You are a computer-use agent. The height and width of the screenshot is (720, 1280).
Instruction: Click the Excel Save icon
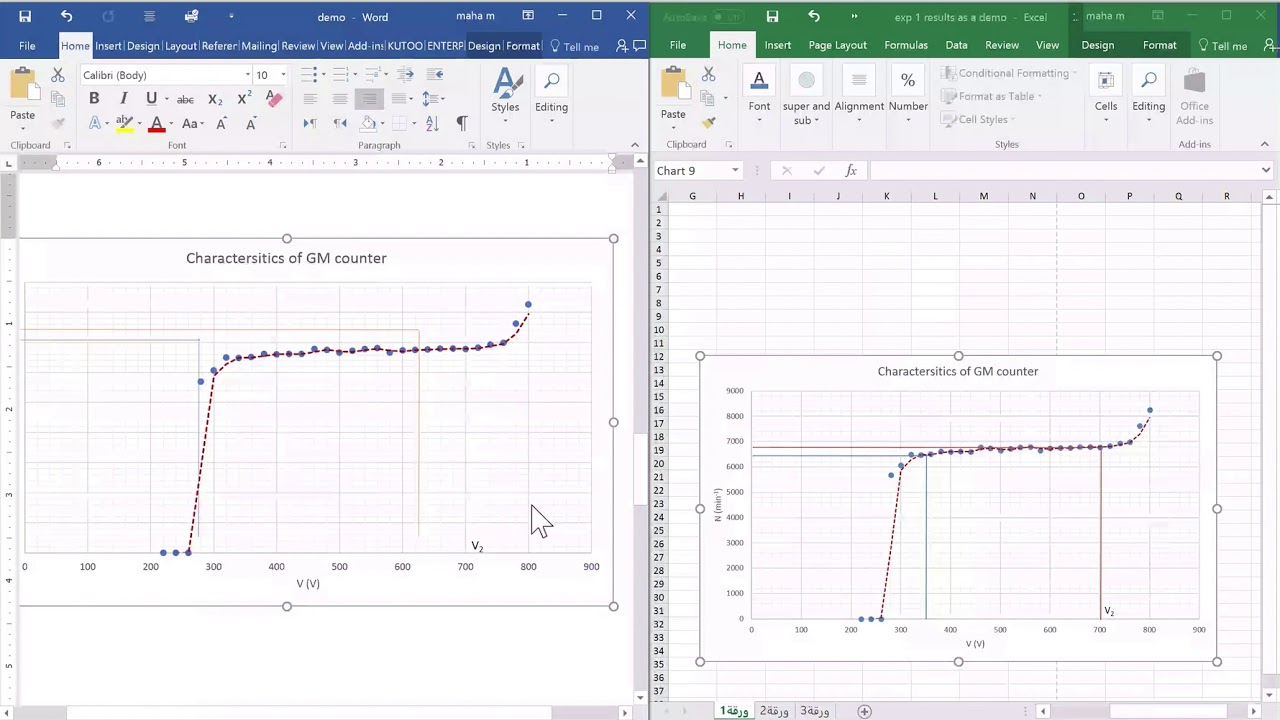(772, 16)
